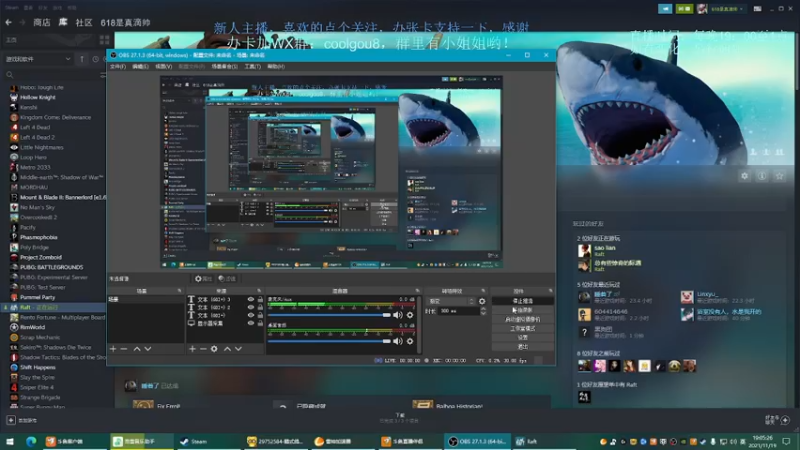Open the OBS app in the Windows taskbar
800x450 pixels.
click(477, 441)
